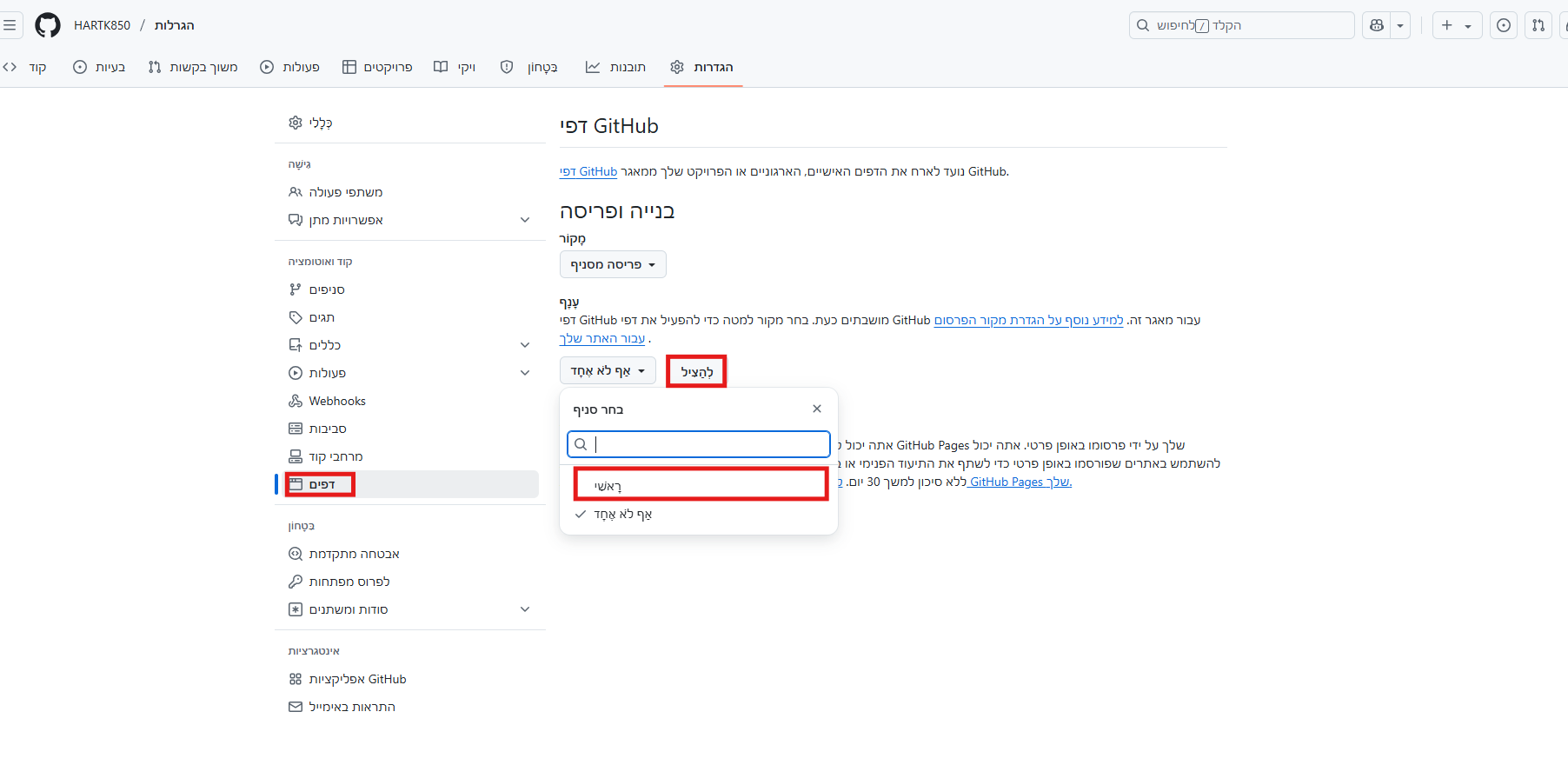
Task: Click the graph icon of תובנות tab
Action: click(x=592, y=67)
